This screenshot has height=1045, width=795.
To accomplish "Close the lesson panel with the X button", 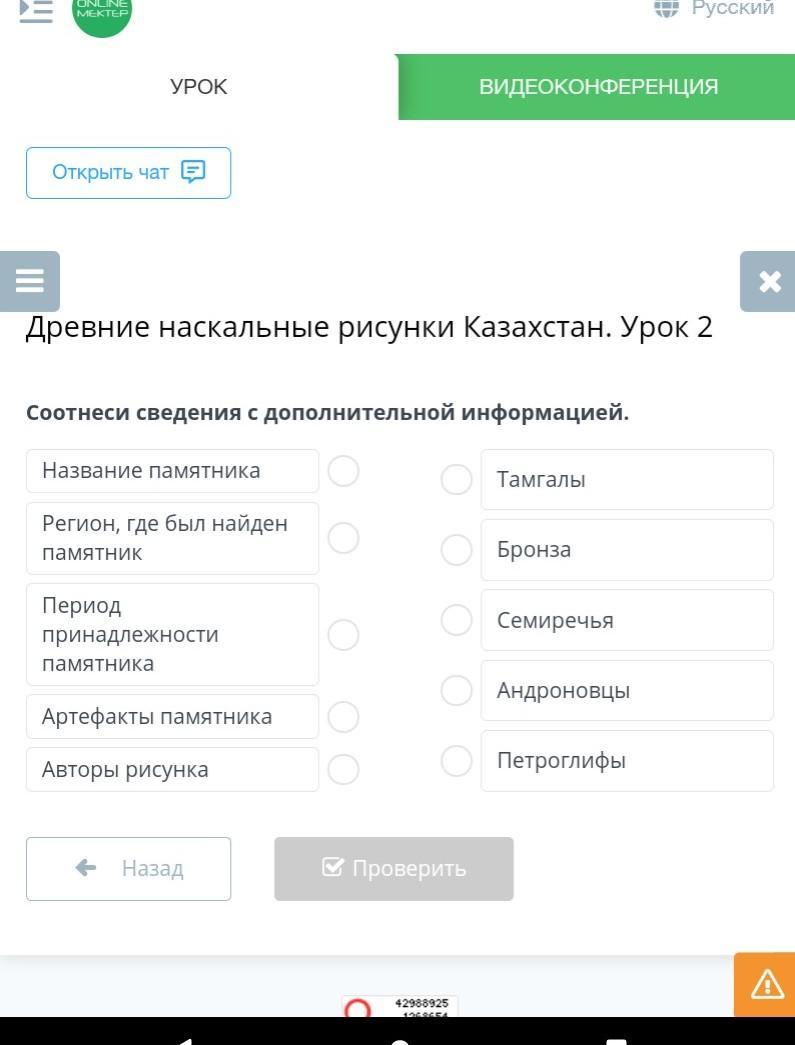I will [769, 282].
